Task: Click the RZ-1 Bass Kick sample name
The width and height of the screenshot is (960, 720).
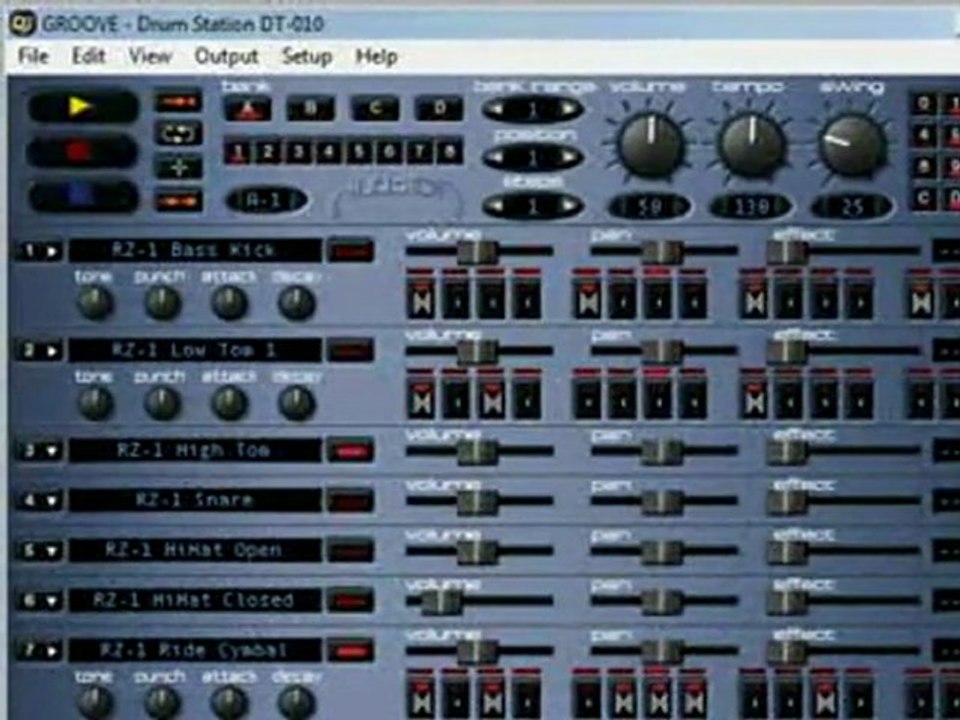Action: tap(195, 250)
